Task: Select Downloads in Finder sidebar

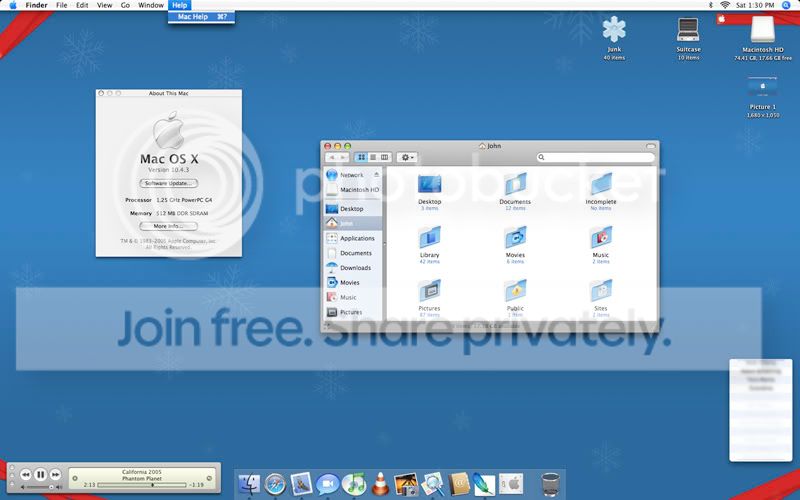Action: 353,268
